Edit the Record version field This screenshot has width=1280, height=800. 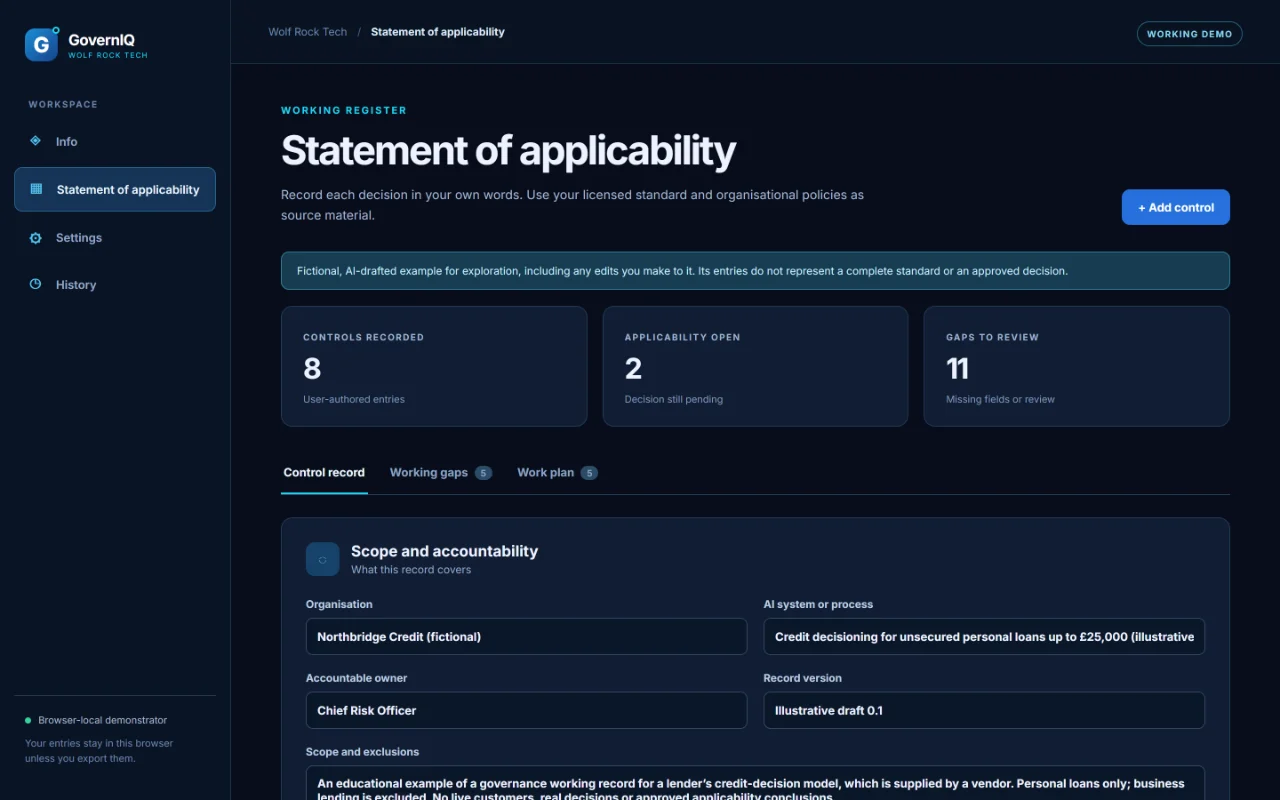[984, 710]
